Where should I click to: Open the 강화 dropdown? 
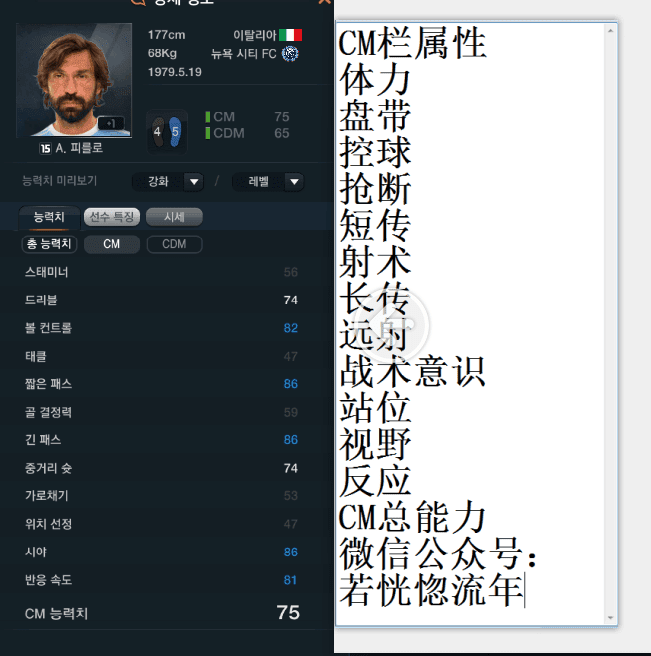coord(168,182)
